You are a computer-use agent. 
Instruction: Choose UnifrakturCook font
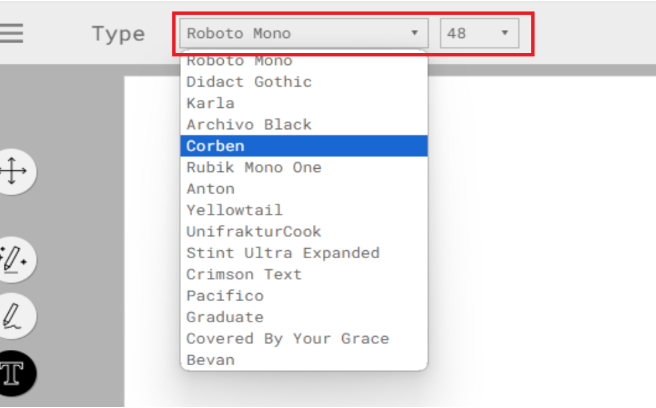[x=254, y=231]
